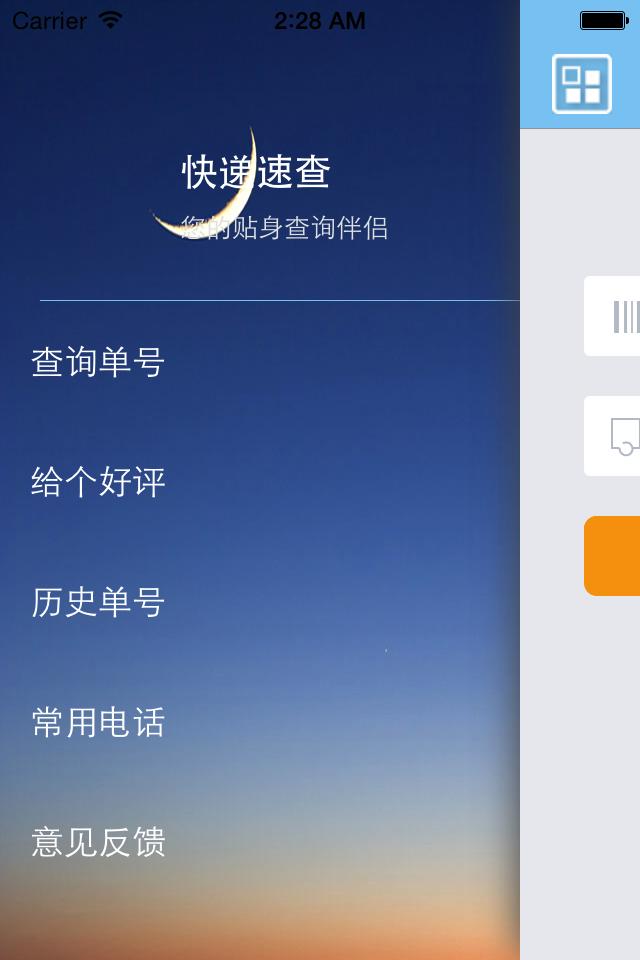Tap the barcode scan icon
This screenshot has width=640, height=960.
[627, 317]
